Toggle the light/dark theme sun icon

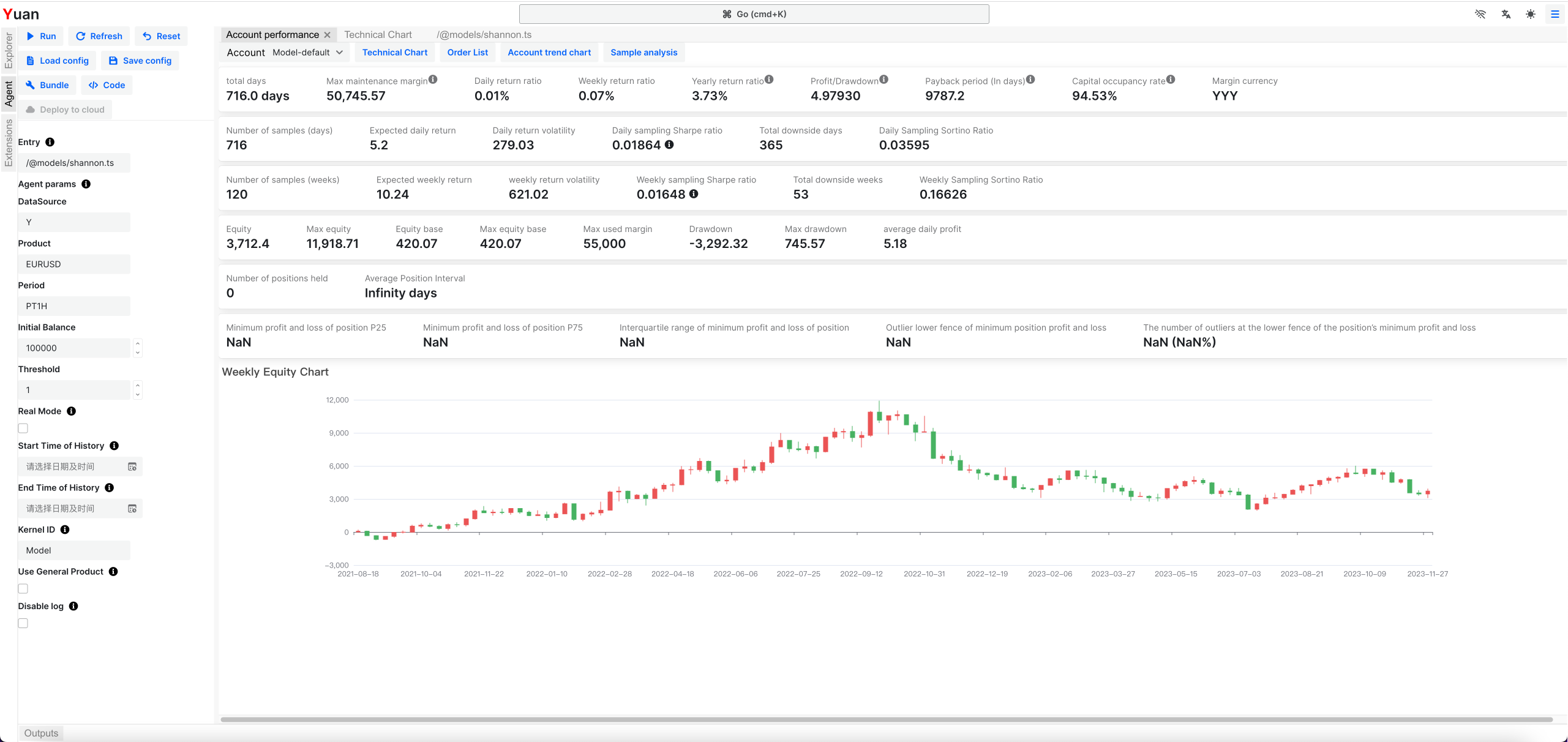(1530, 14)
